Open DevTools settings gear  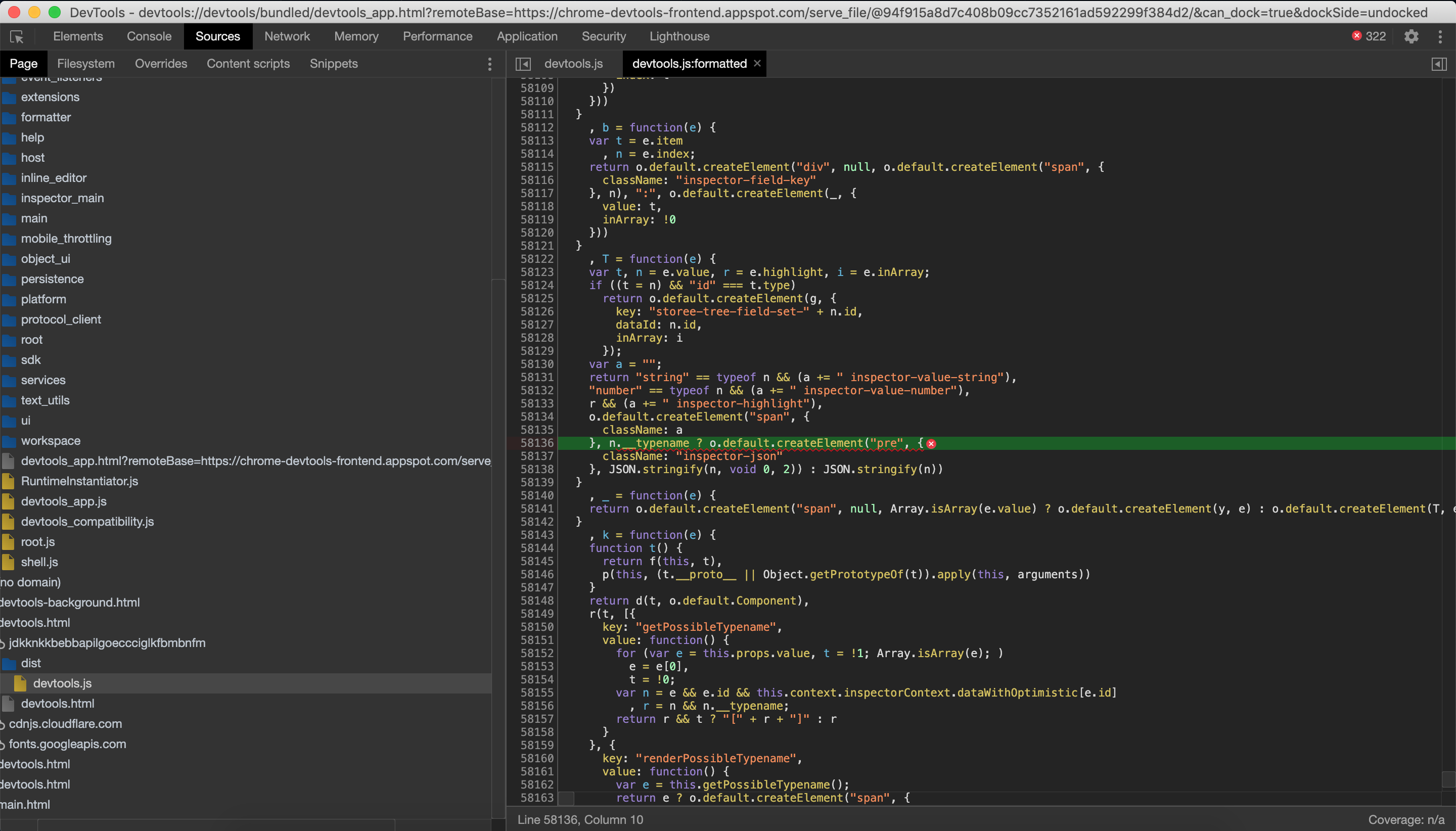coord(1412,36)
